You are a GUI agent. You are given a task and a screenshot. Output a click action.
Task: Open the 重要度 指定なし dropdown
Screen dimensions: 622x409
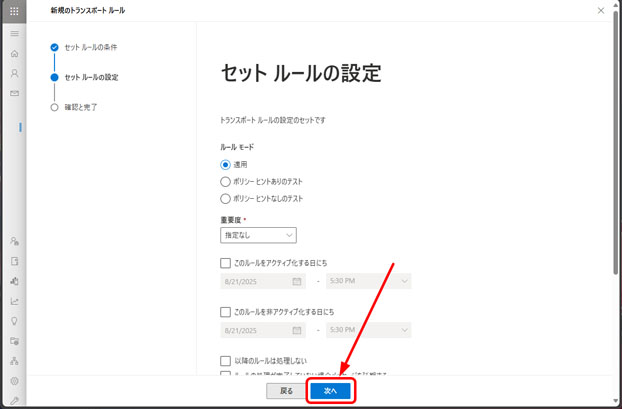258,235
